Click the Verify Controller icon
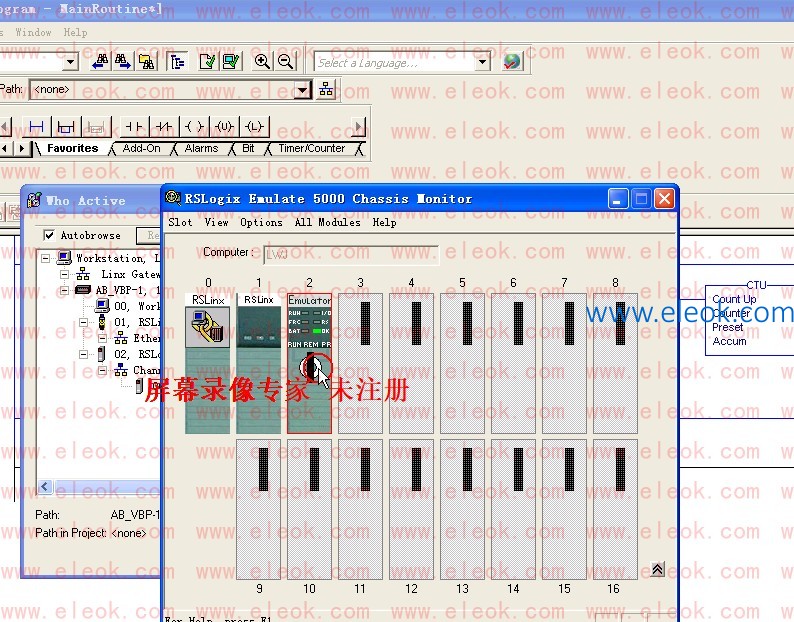The height and width of the screenshot is (622, 794). [x=231, y=62]
